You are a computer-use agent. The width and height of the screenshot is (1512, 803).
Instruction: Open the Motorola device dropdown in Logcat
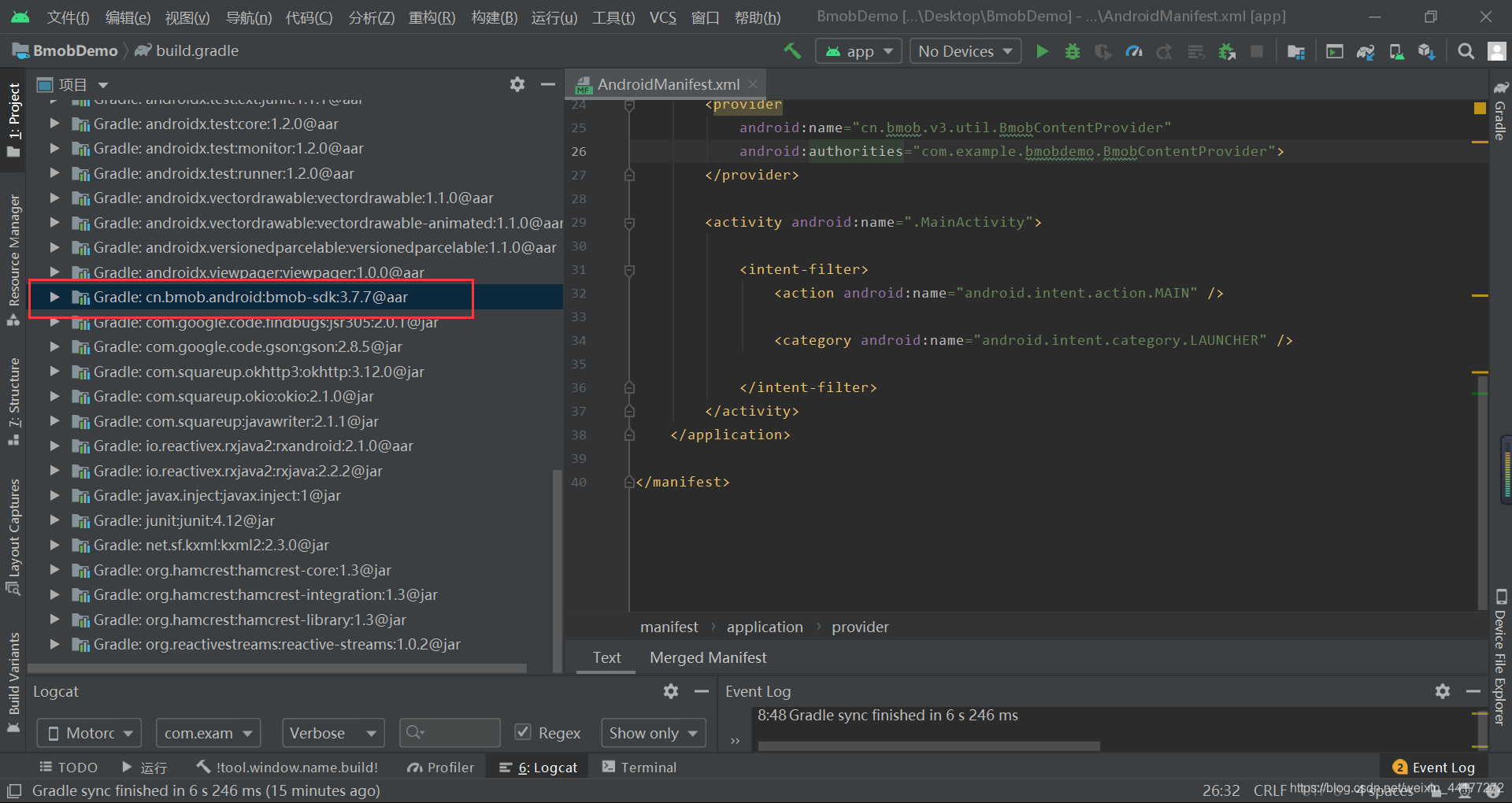pos(89,733)
